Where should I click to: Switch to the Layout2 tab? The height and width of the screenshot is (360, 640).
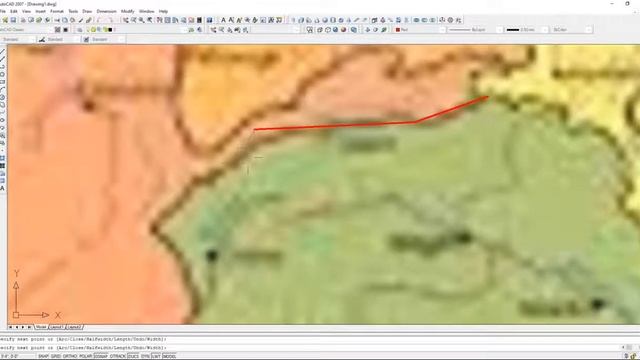(74, 327)
